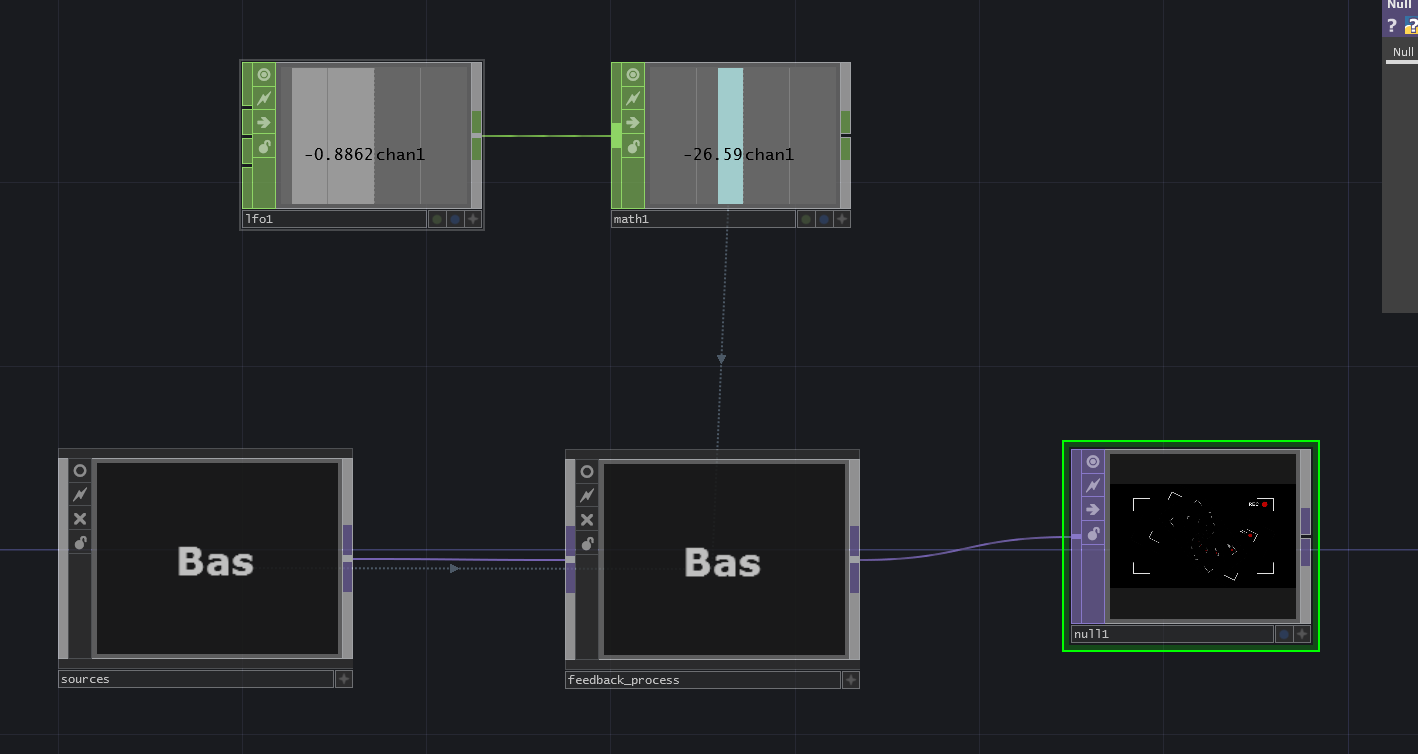Toggle the X bypass flag on sources
This screenshot has width=1418, height=754.
[79, 518]
